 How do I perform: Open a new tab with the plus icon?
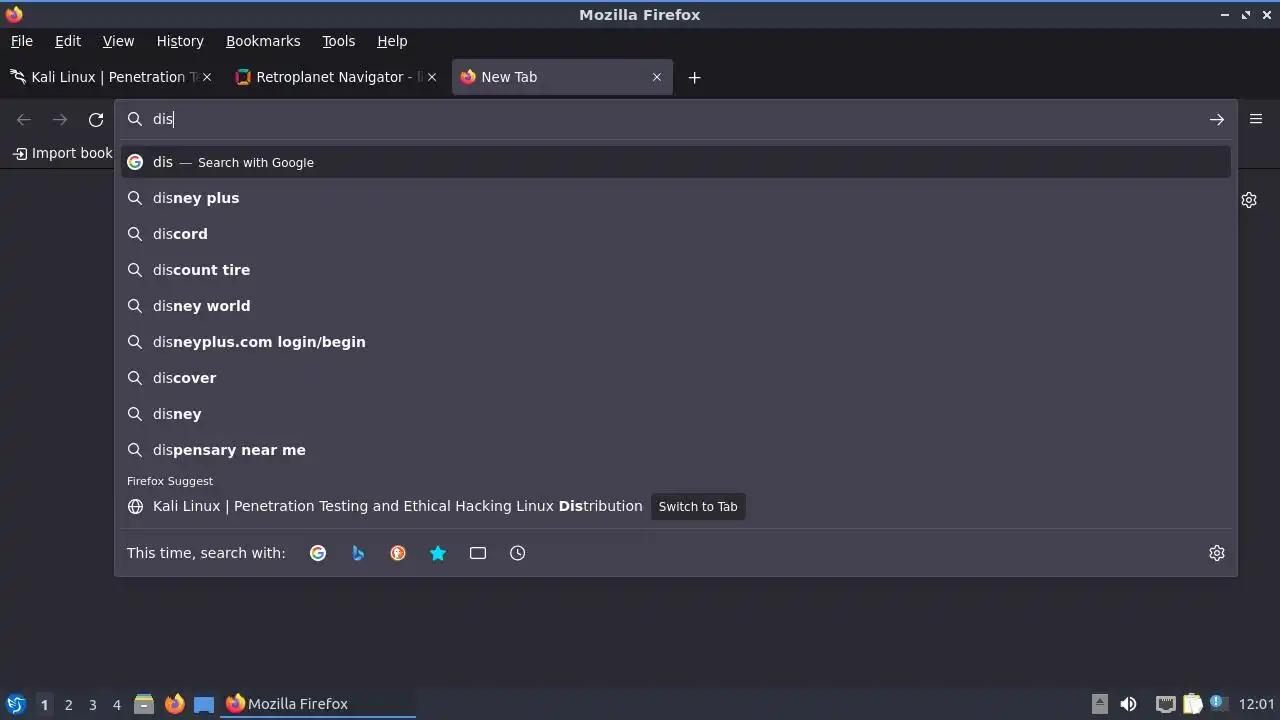(694, 77)
